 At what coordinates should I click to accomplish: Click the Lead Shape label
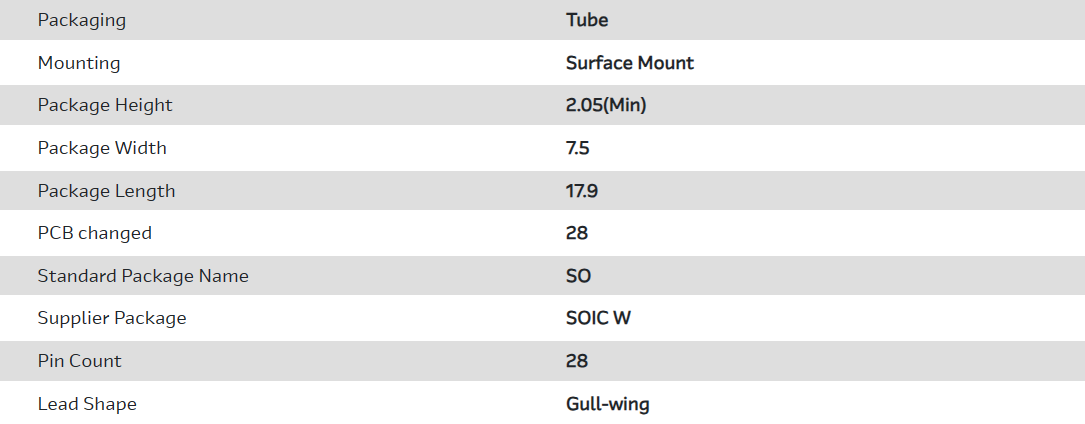[87, 404]
